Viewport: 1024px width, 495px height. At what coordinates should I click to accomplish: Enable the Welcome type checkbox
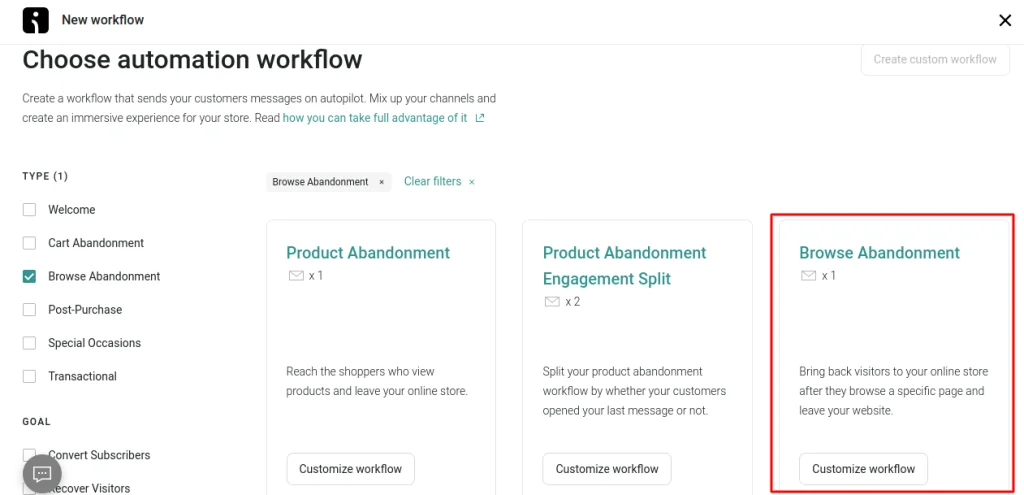click(x=29, y=210)
